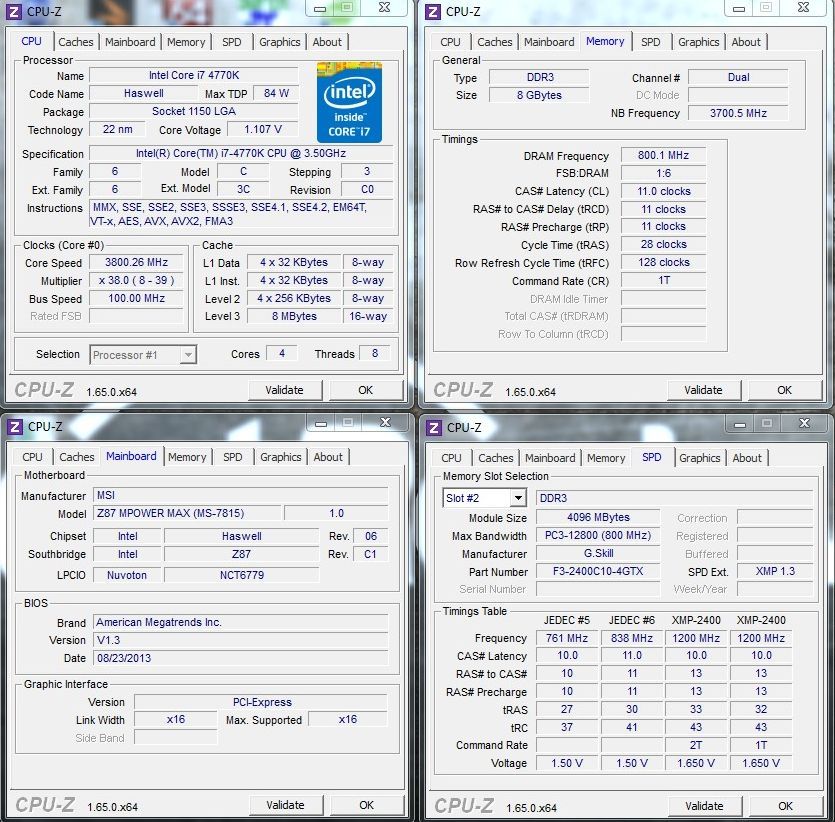Select the Memory tab in the Mainboard window
The image size is (835, 822).
coord(187,457)
